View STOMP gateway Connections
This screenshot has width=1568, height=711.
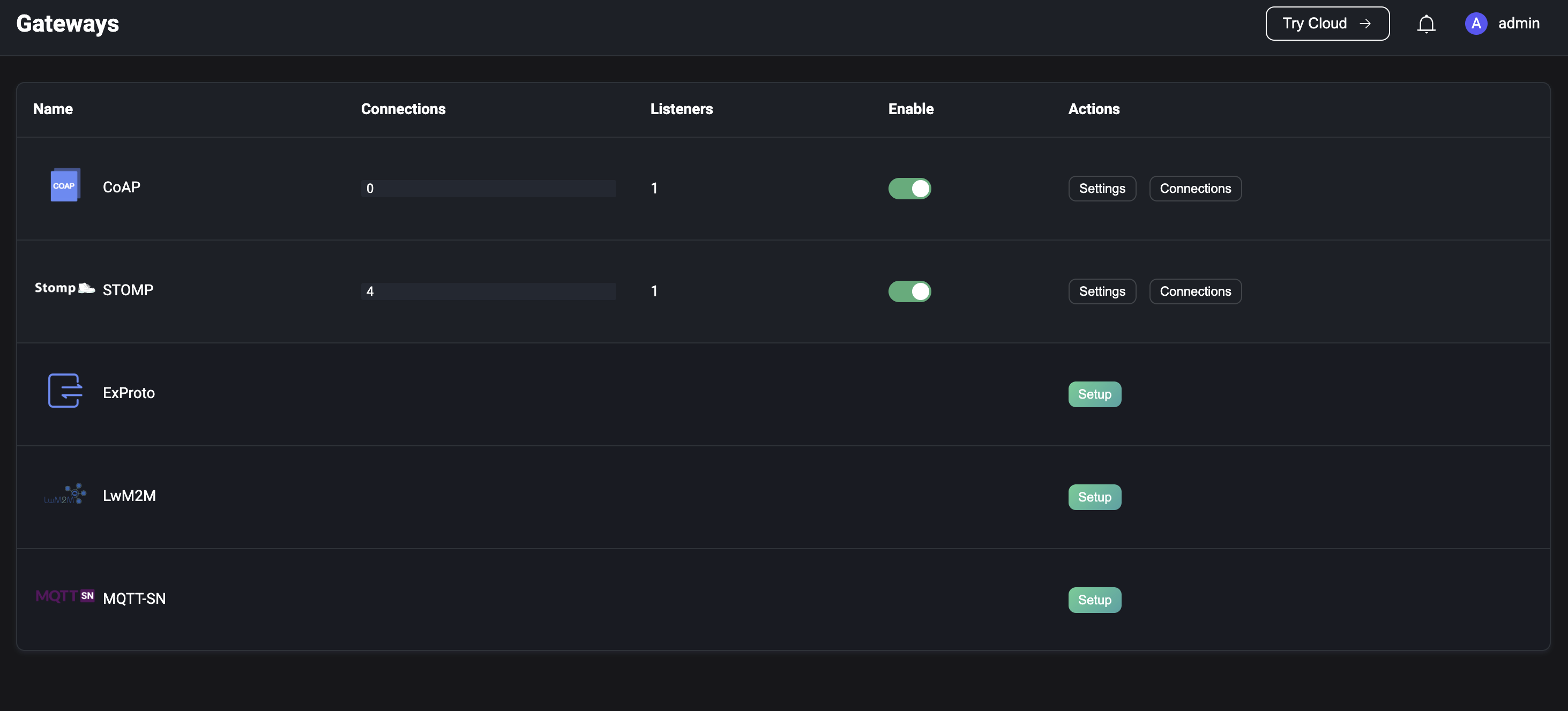[x=1195, y=291]
